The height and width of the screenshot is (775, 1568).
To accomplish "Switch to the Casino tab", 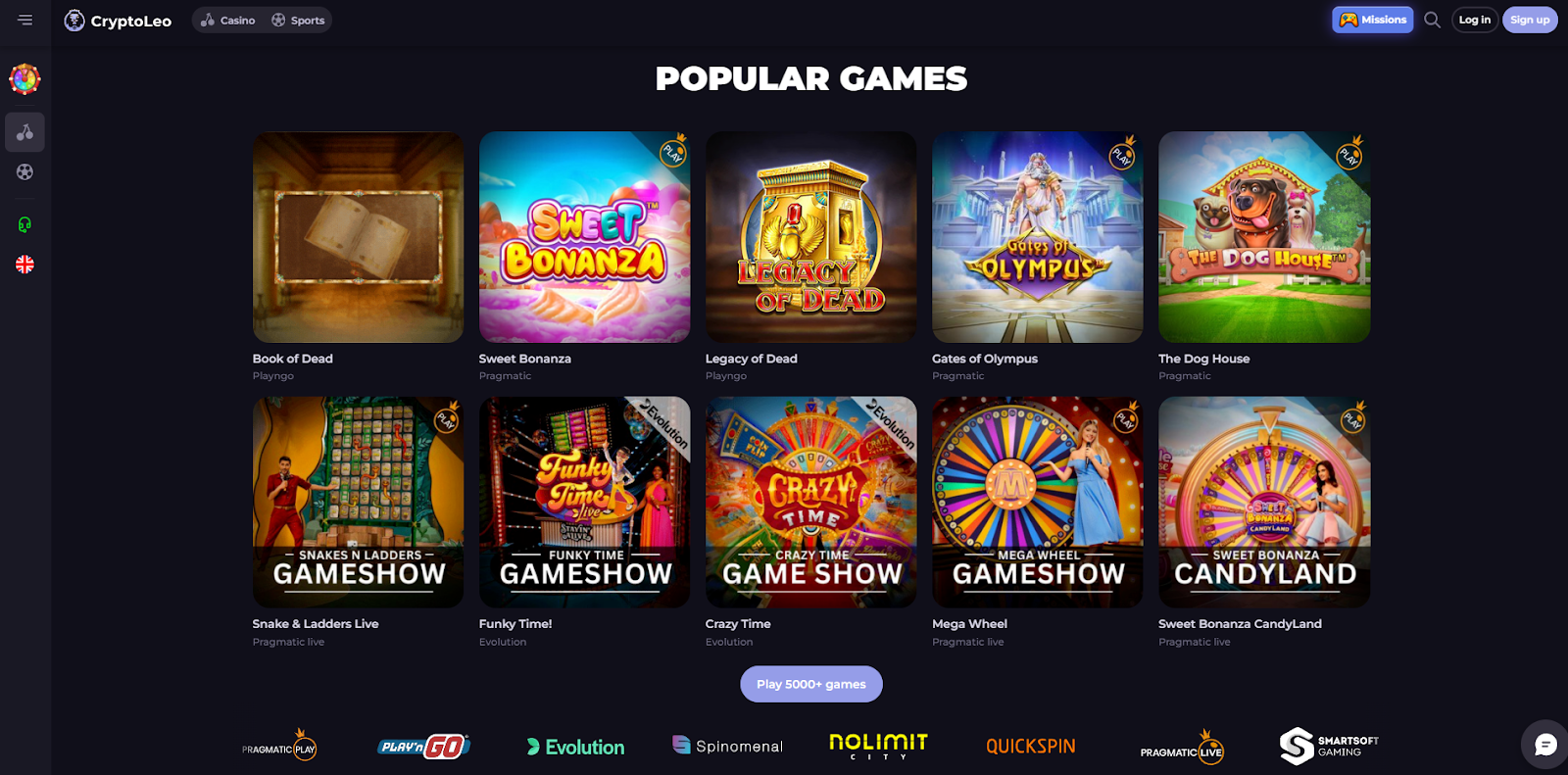I will tap(228, 21).
